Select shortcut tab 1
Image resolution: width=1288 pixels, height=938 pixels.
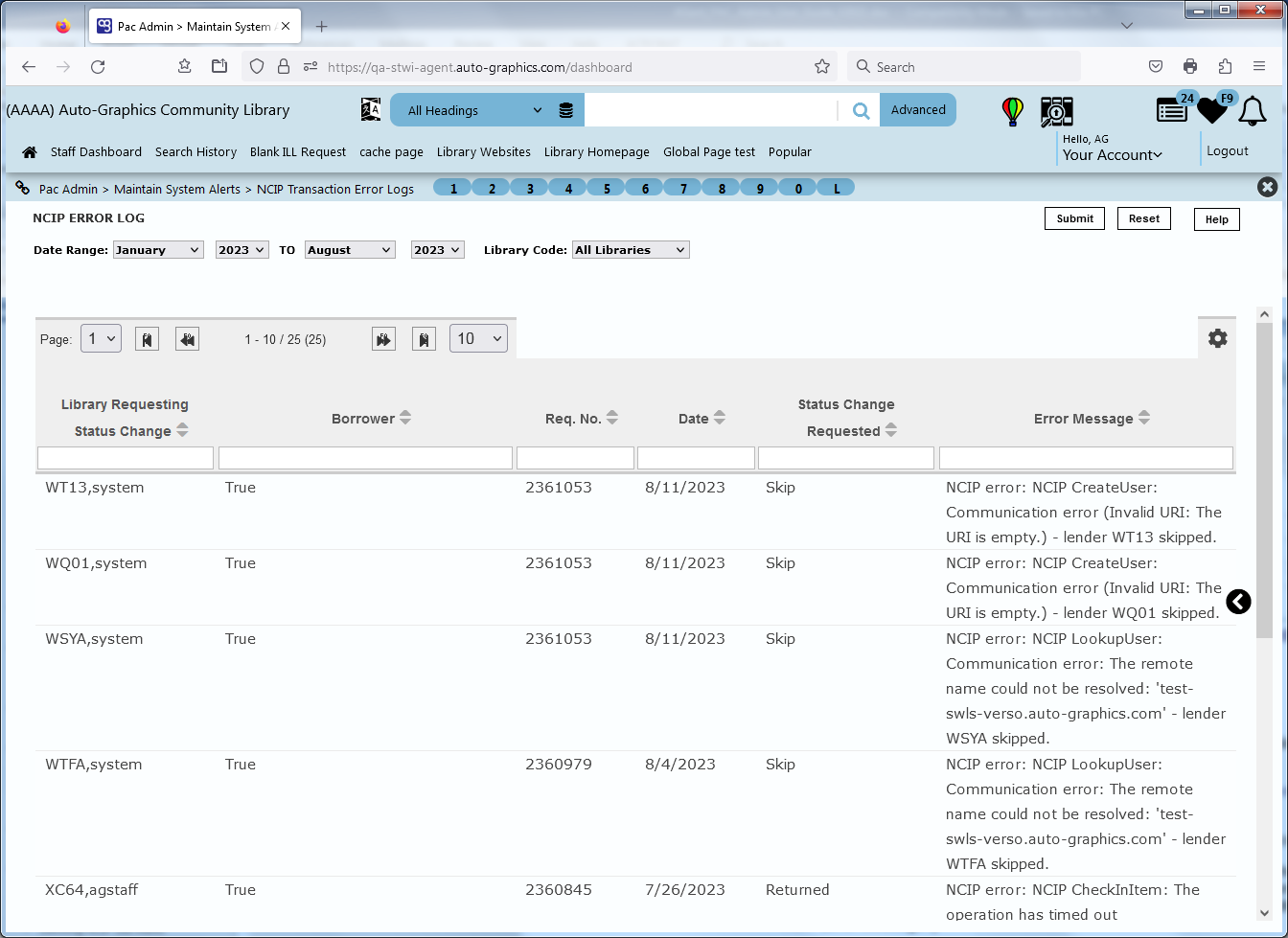pyautogui.click(x=453, y=188)
